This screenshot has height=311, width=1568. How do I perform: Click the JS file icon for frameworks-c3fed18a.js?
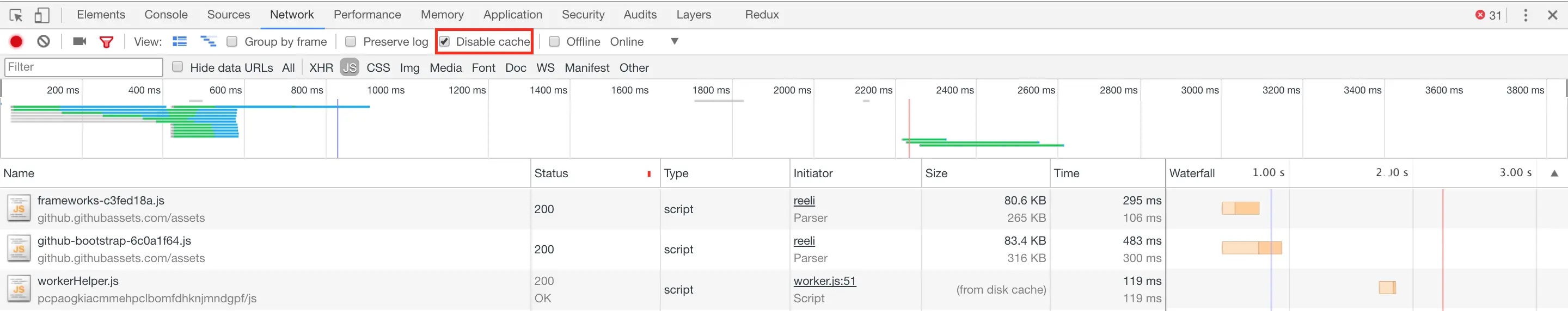click(19, 208)
